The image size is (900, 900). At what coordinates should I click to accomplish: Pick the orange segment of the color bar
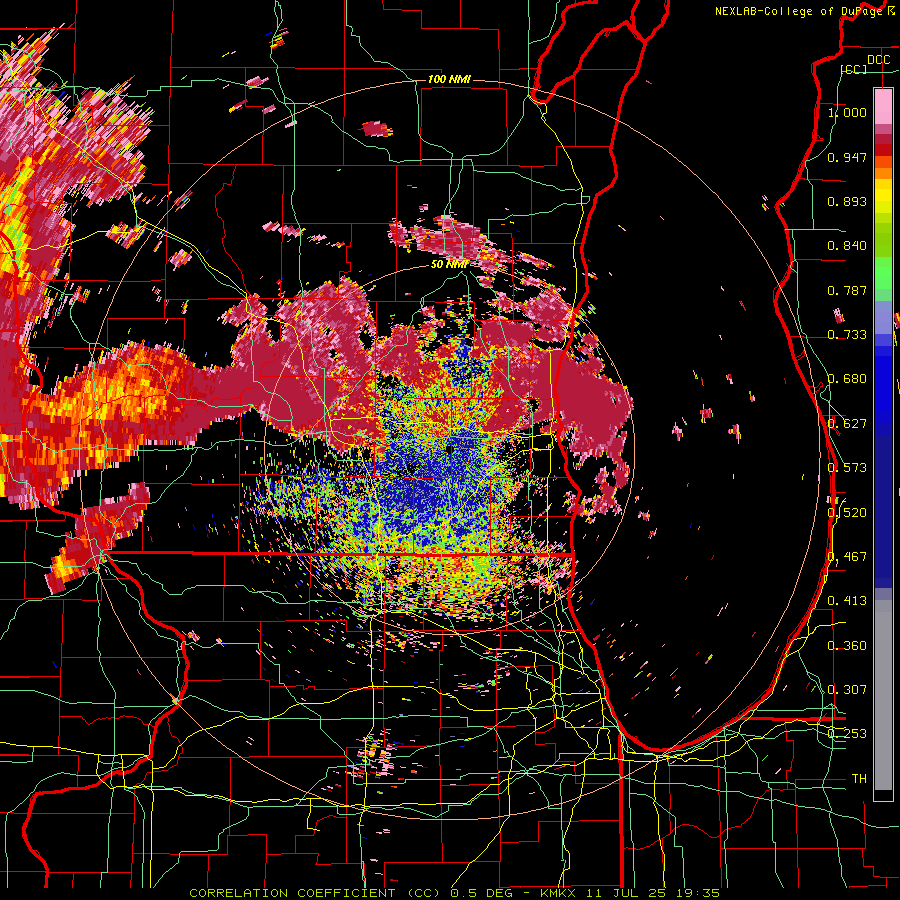pyautogui.click(x=883, y=168)
